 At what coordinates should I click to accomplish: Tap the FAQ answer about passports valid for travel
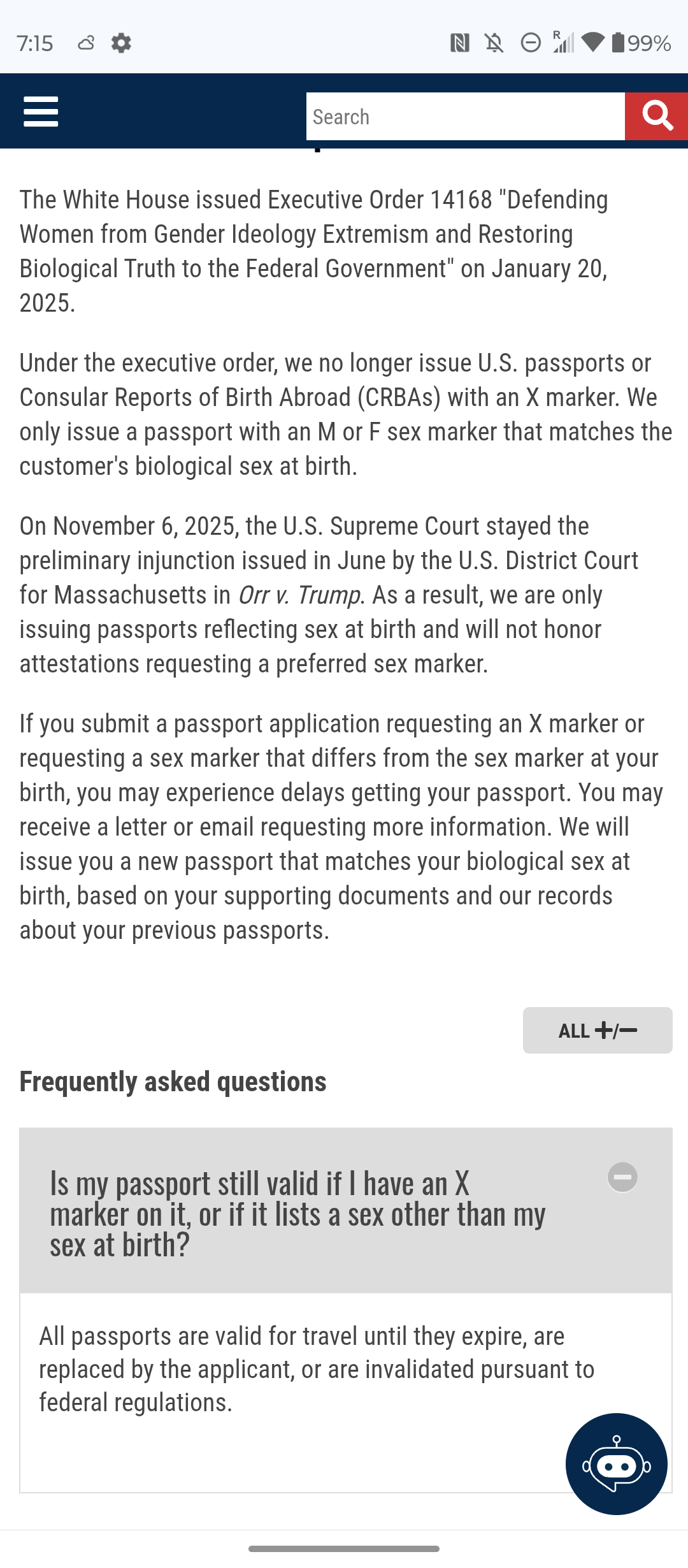click(x=317, y=1369)
